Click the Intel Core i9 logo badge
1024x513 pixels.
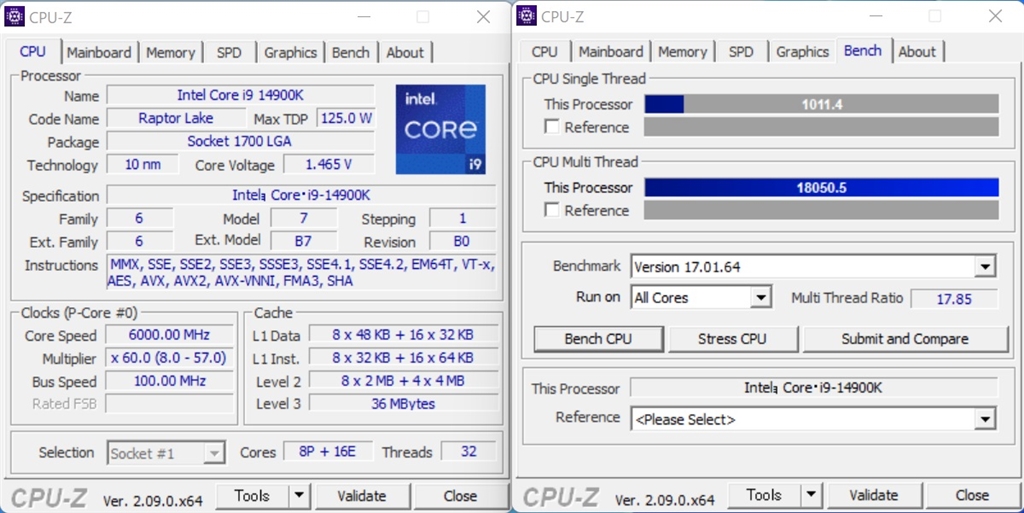441,129
